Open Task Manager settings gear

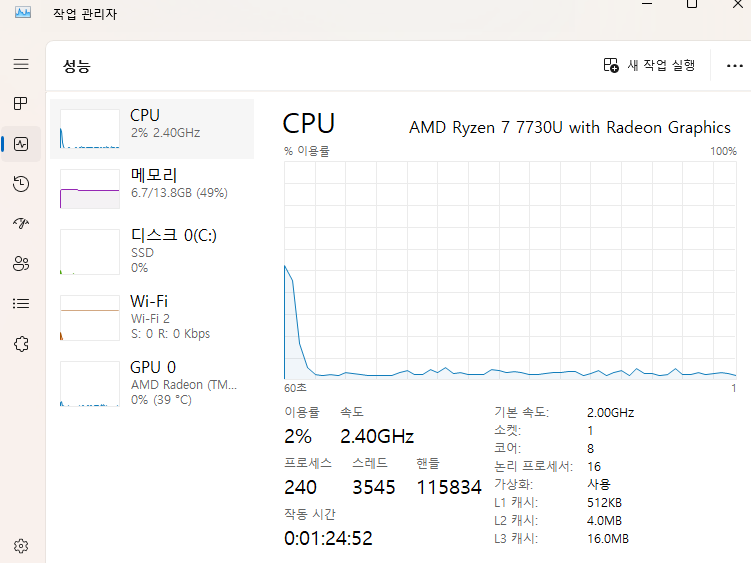(21, 546)
